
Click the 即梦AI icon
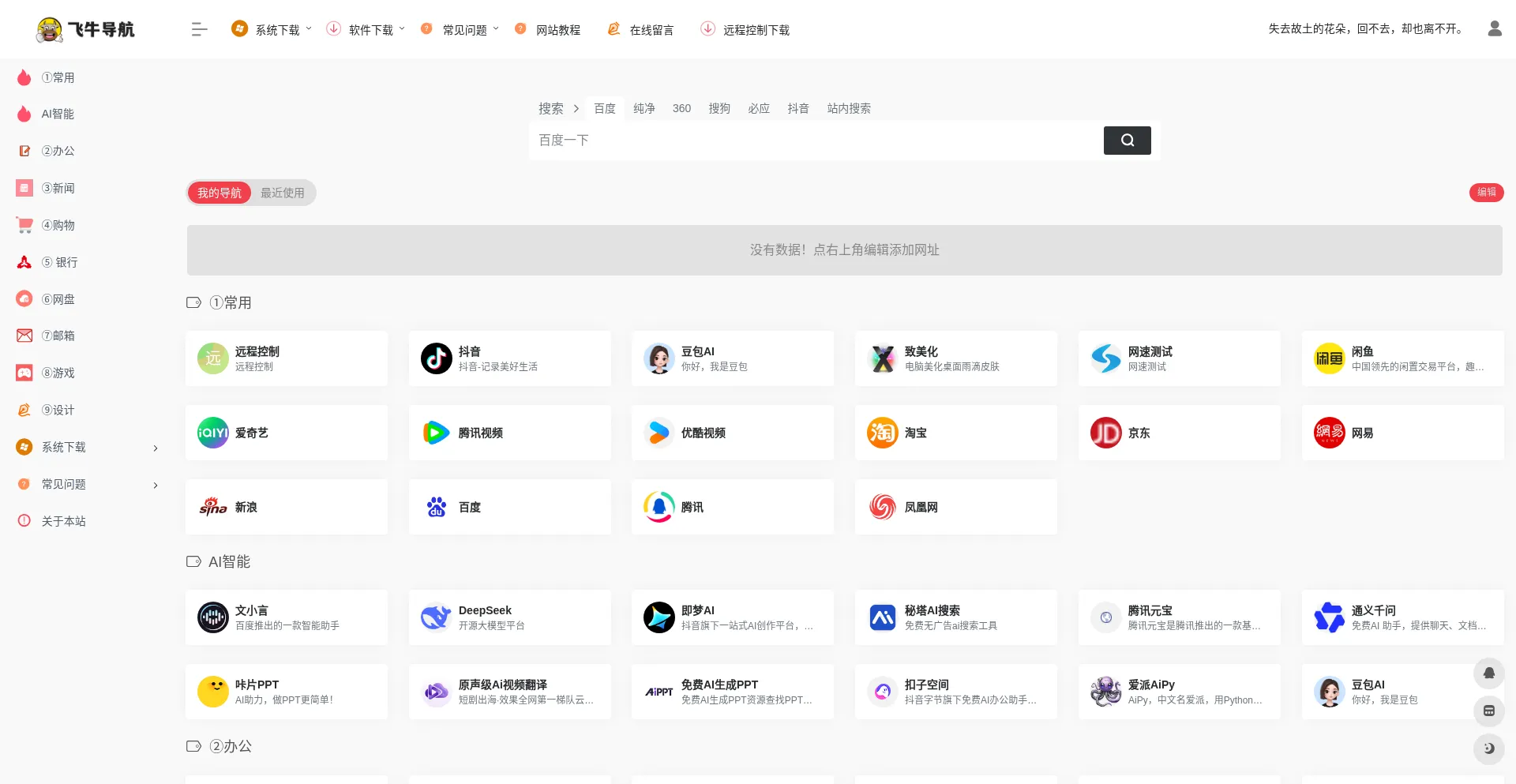point(659,617)
